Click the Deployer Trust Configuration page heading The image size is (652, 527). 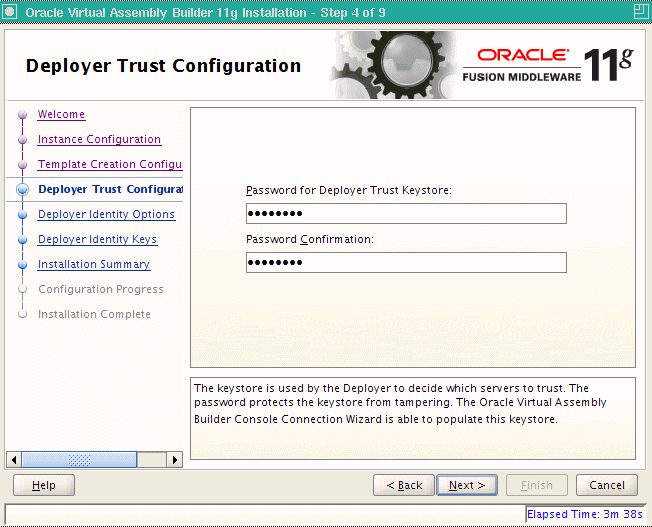click(x=163, y=66)
